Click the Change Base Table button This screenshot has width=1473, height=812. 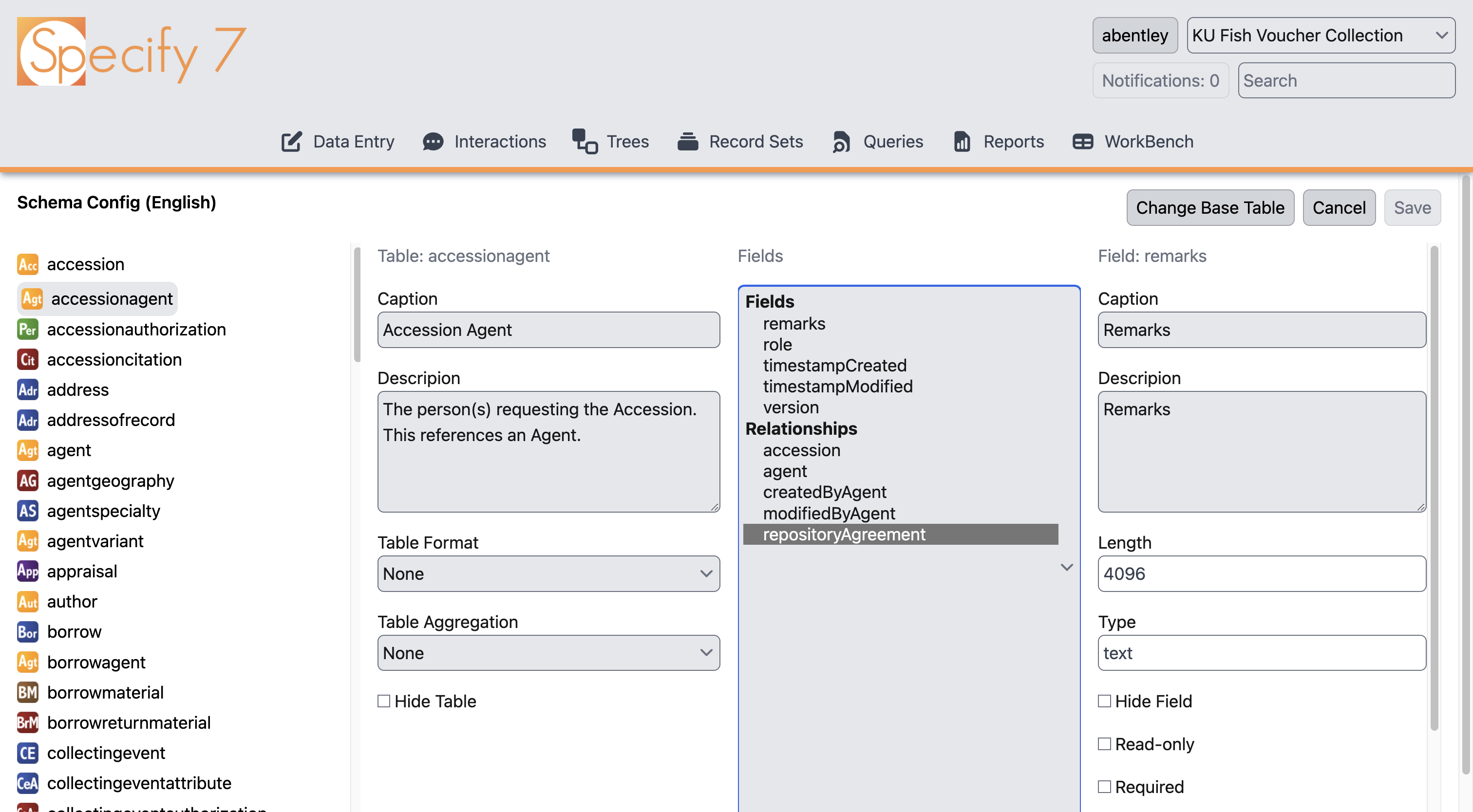[x=1210, y=207]
